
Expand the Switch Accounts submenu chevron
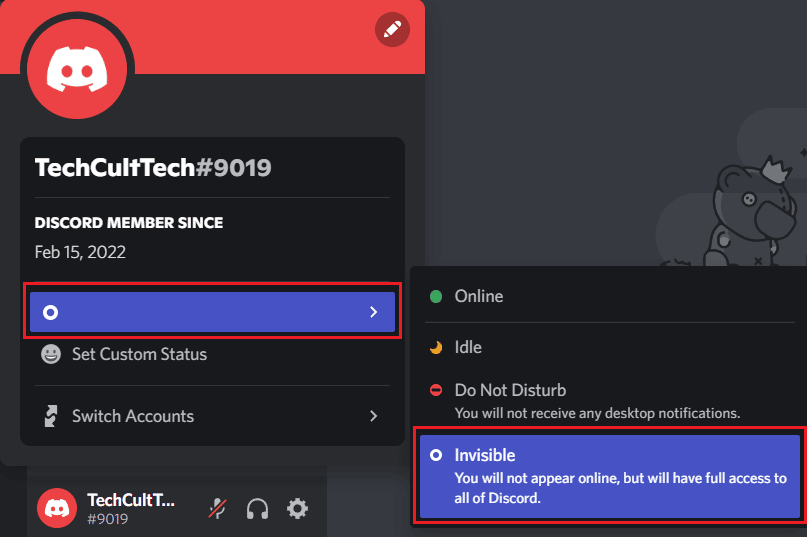[374, 416]
